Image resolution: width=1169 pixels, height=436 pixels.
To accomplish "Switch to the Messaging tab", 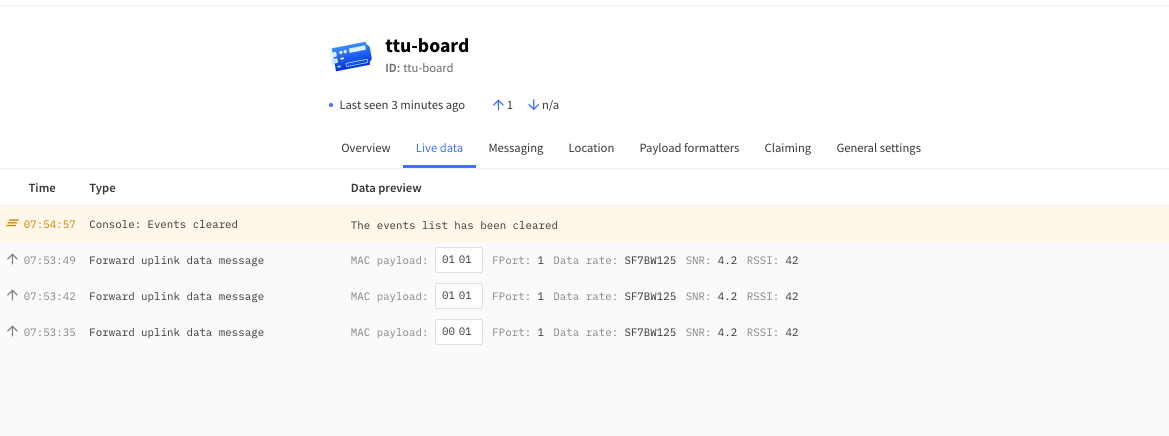I will (x=515, y=148).
